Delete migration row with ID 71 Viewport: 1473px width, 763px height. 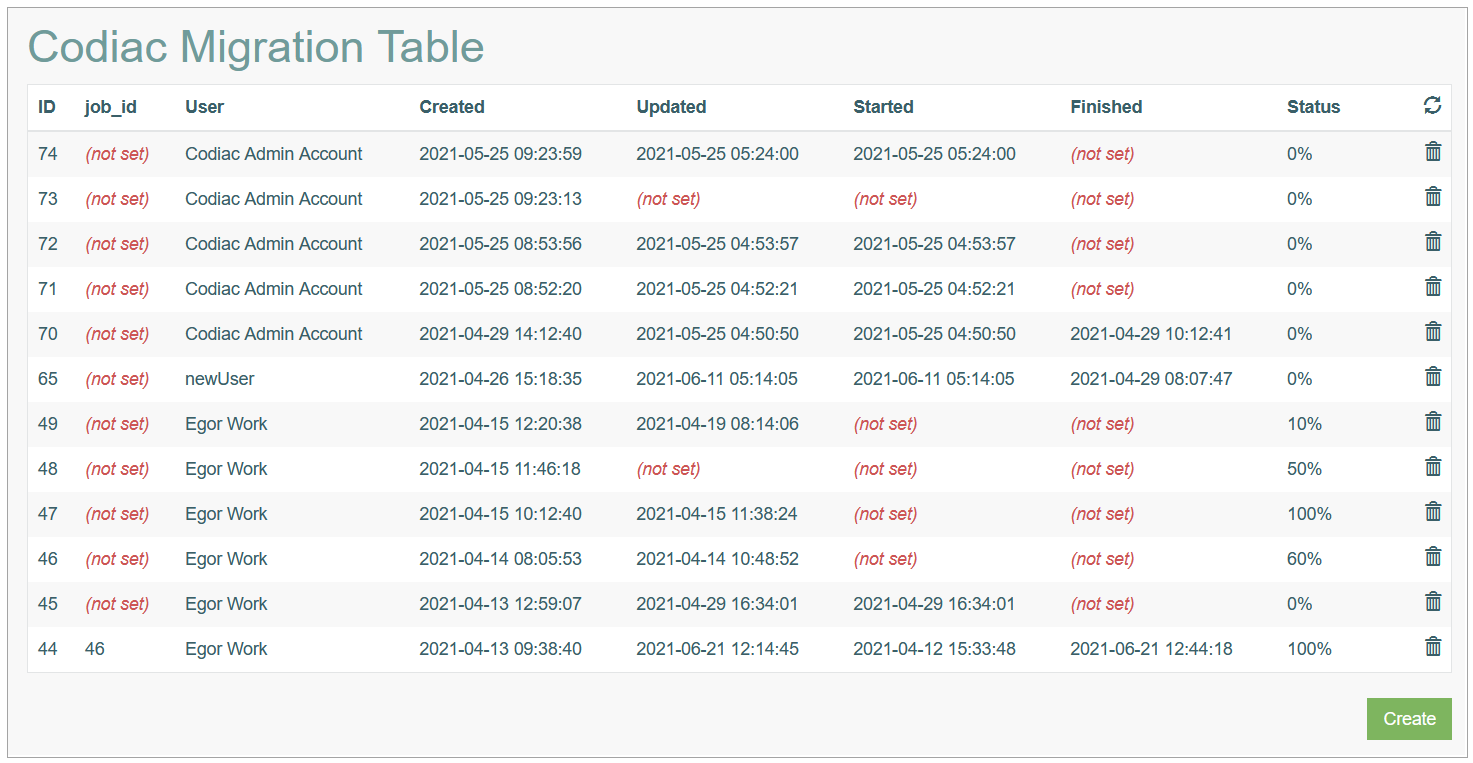coord(1433,286)
